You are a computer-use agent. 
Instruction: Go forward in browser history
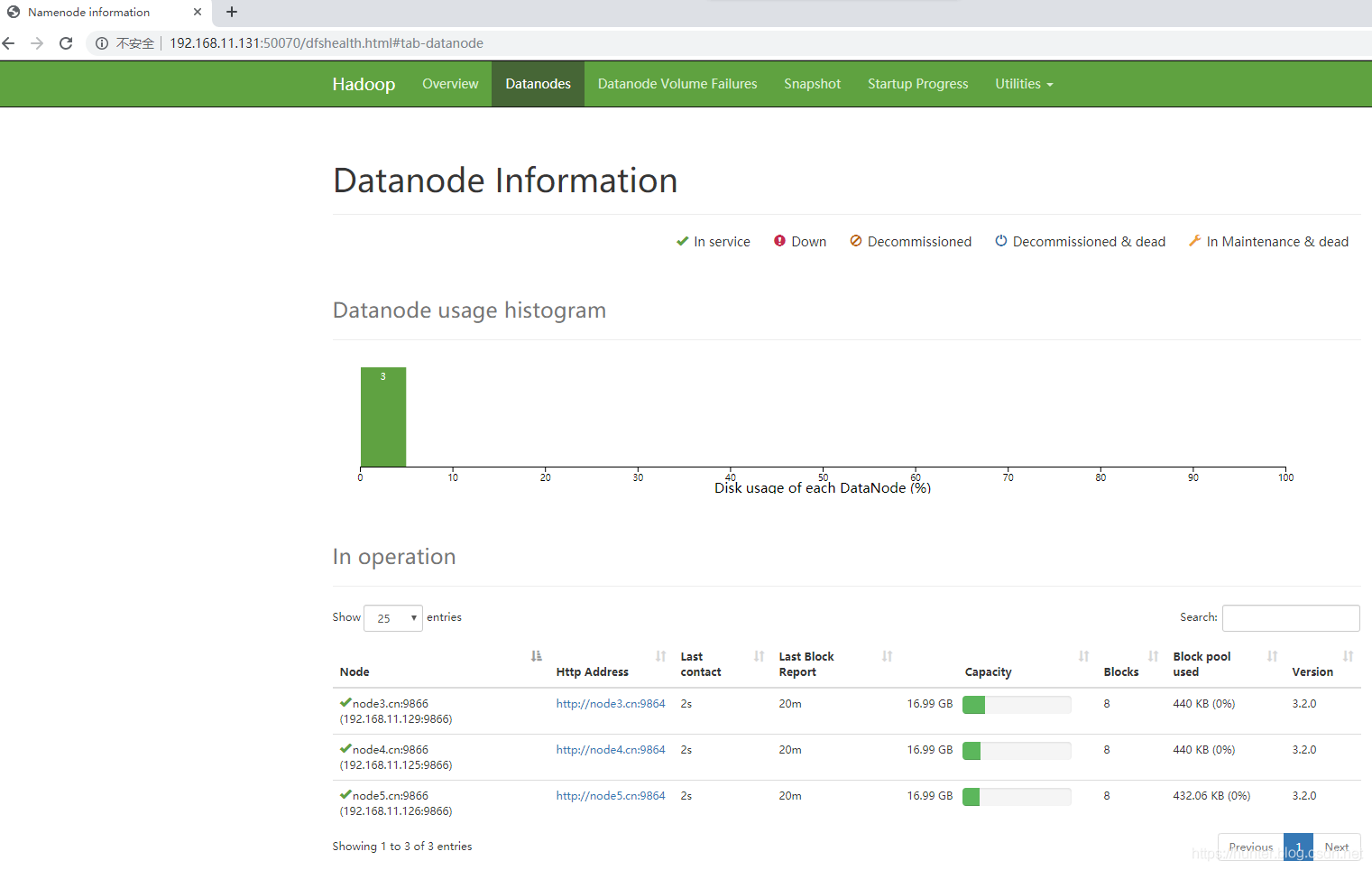click(37, 43)
